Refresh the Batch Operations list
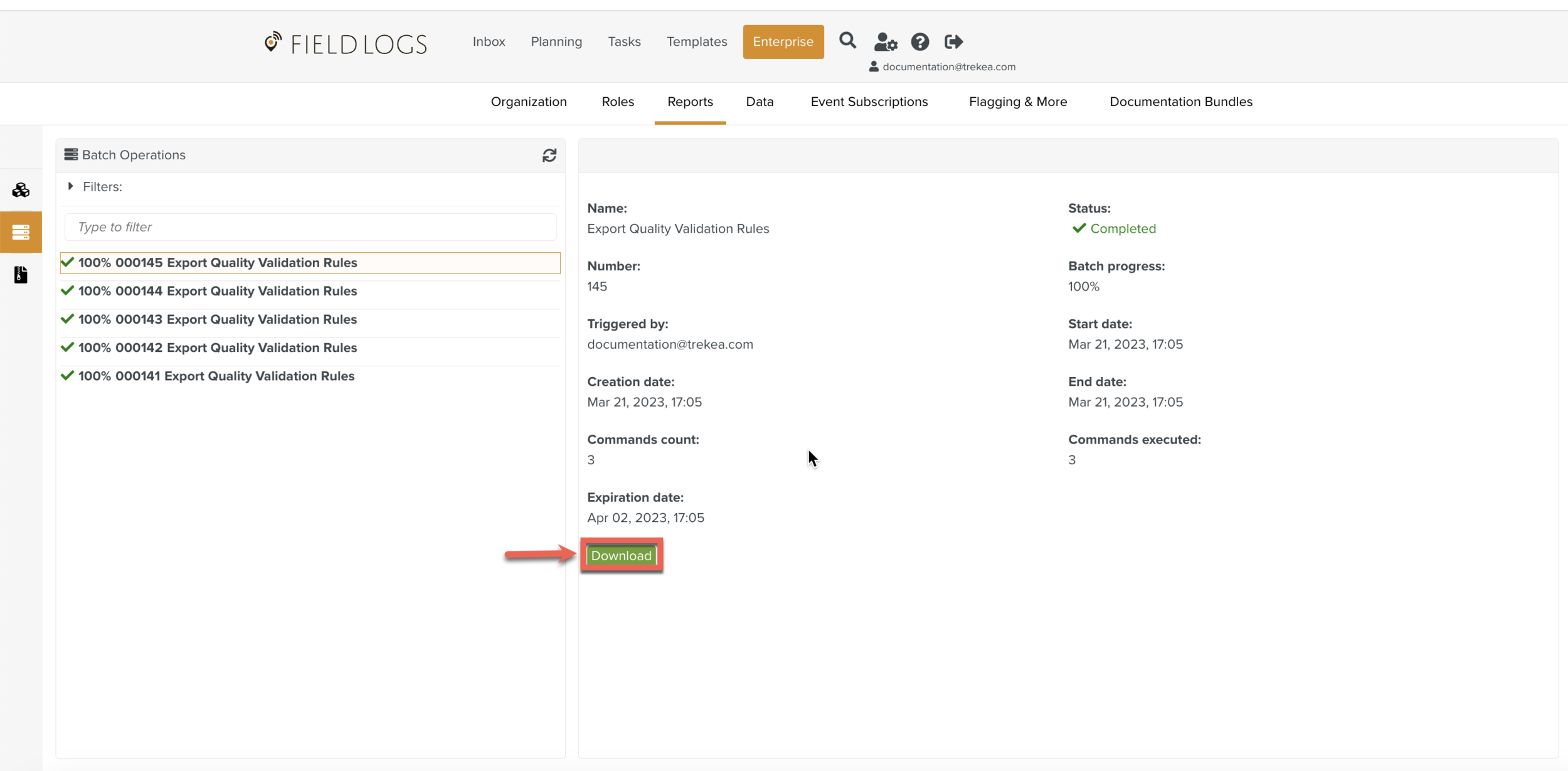The image size is (1568, 771). [x=549, y=156]
